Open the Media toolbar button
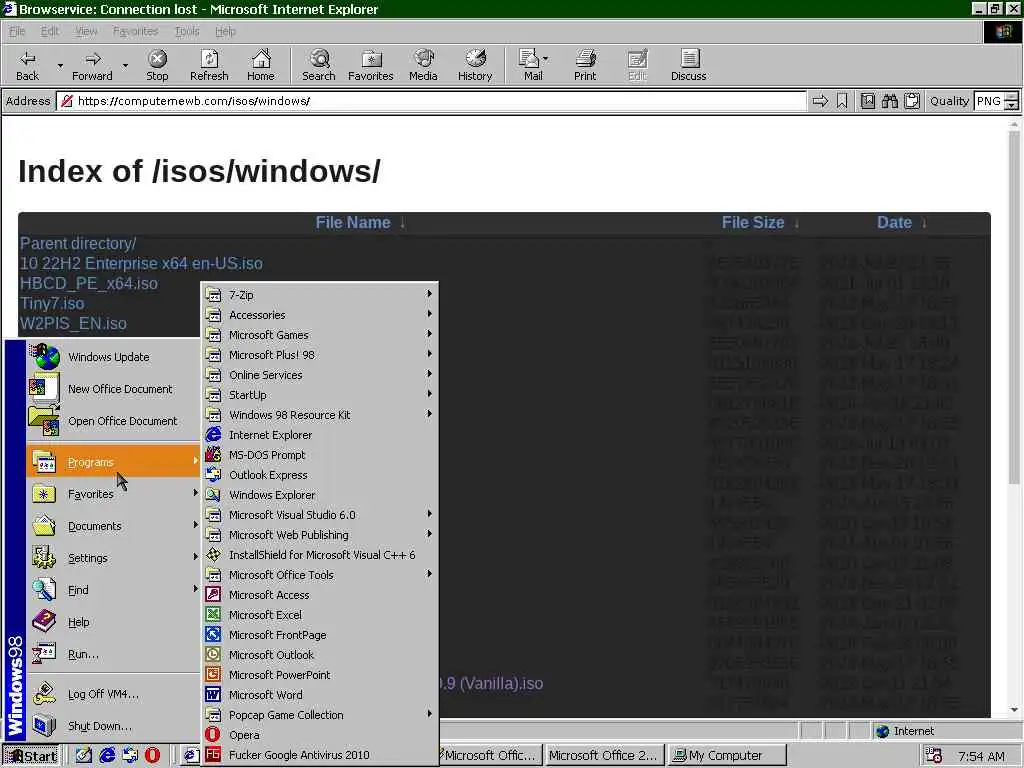This screenshot has height=768, width=1024. tap(423, 65)
